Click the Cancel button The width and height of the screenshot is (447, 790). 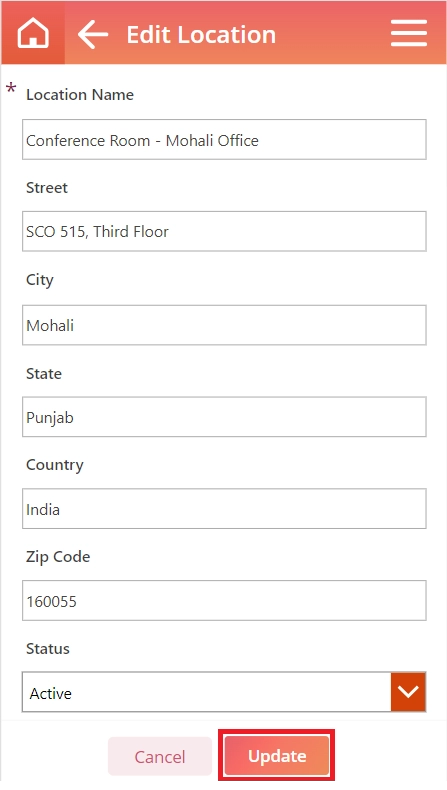tap(160, 756)
